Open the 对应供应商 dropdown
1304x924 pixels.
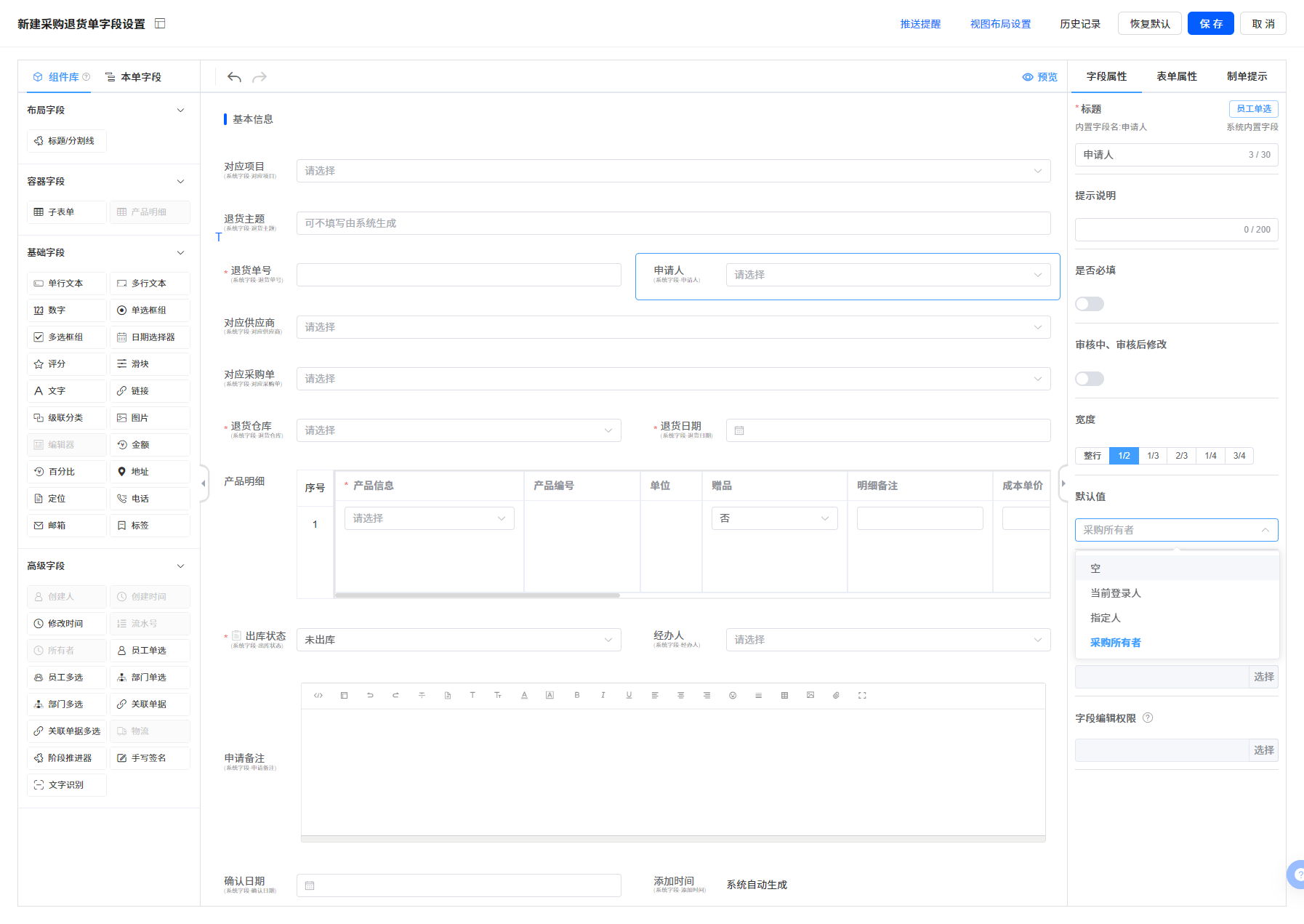pos(673,327)
